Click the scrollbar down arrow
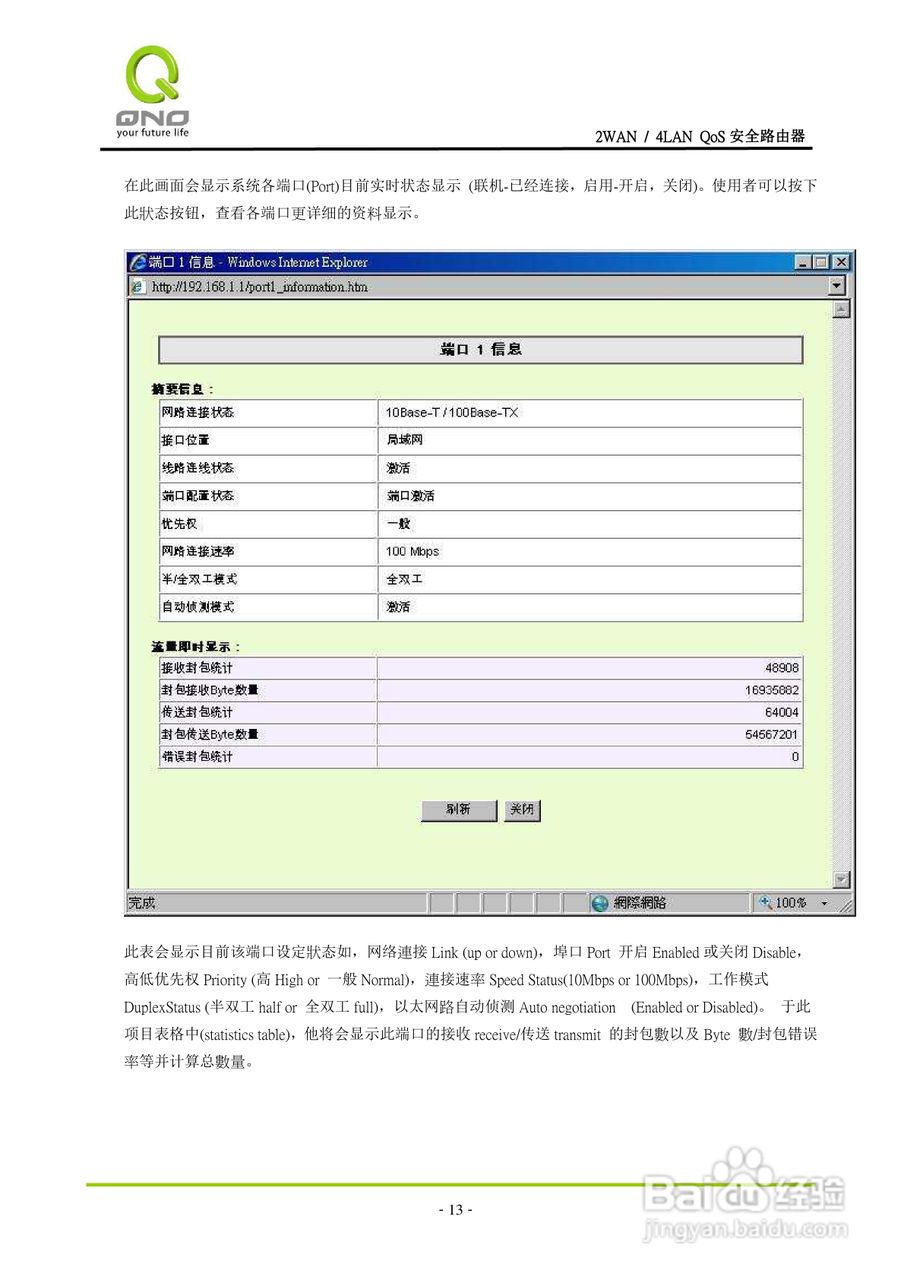 (x=842, y=880)
